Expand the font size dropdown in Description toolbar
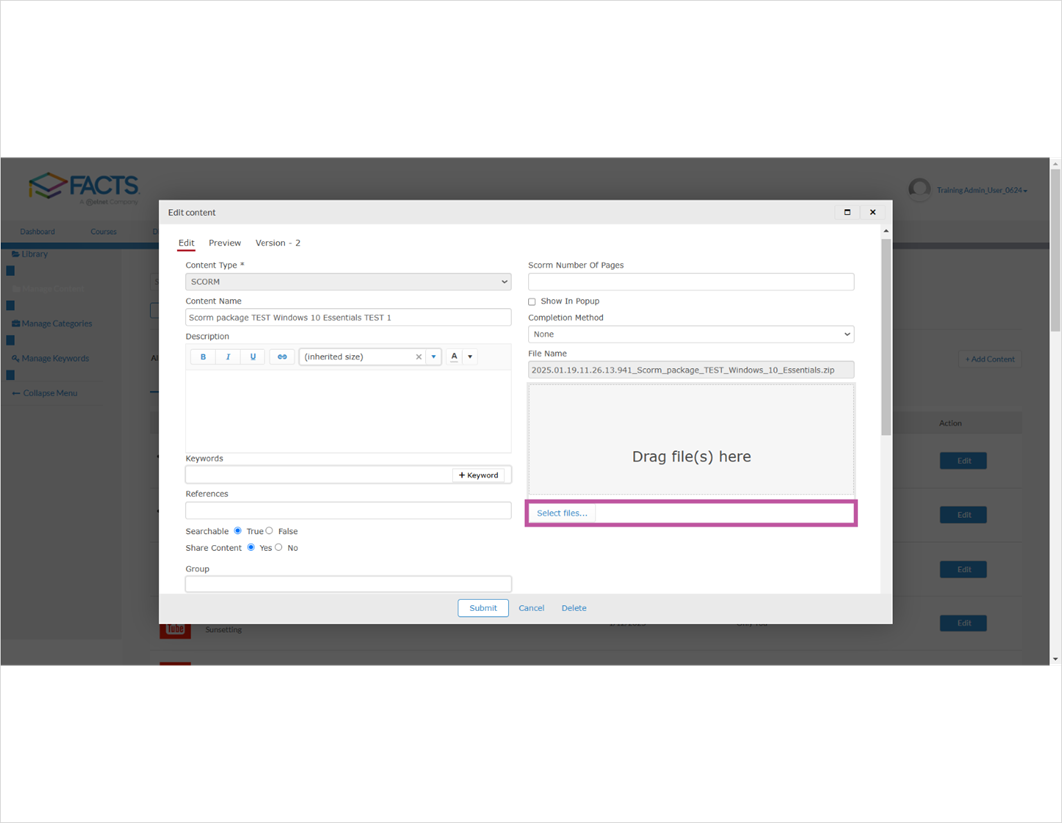The width and height of the screenshot is (1062, 823). pyautogui.click(x=433, y=356)
